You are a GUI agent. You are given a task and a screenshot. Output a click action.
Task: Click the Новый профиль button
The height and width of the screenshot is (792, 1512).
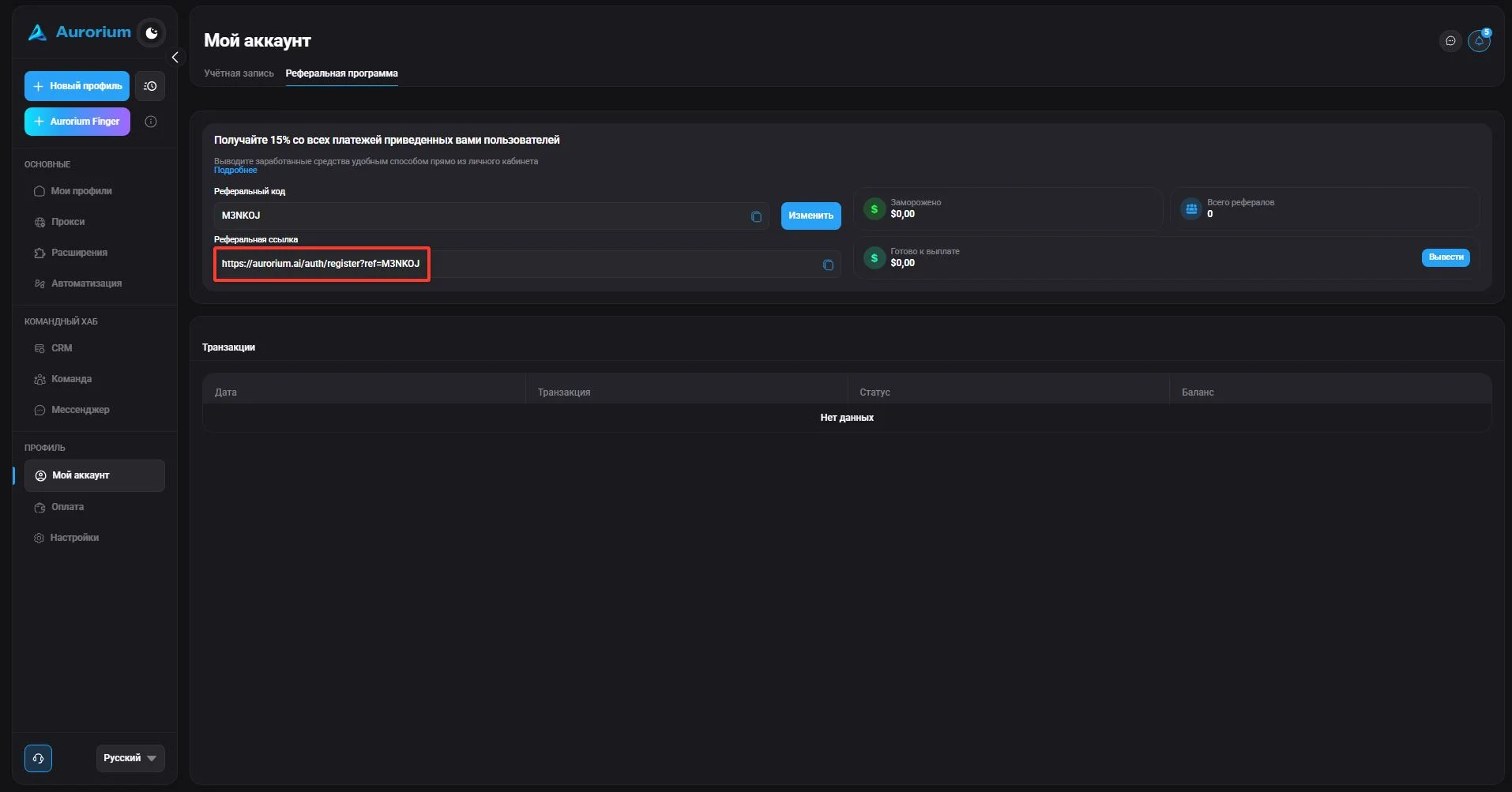[x=77, y=86]
